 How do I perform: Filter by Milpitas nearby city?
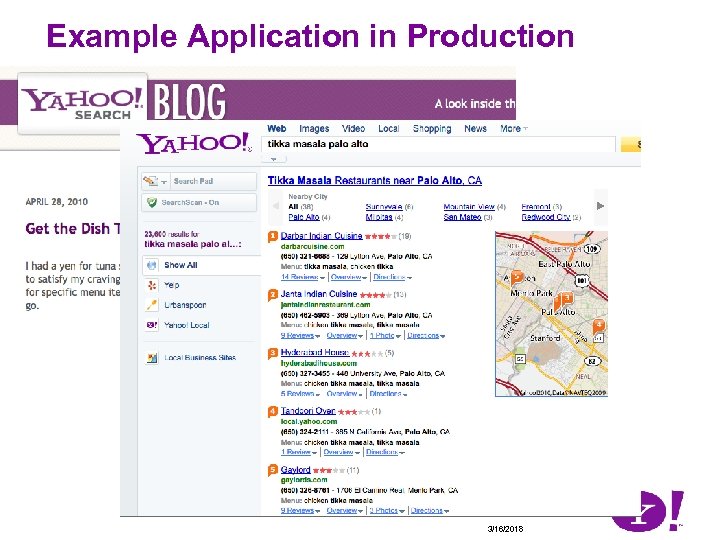379,217
